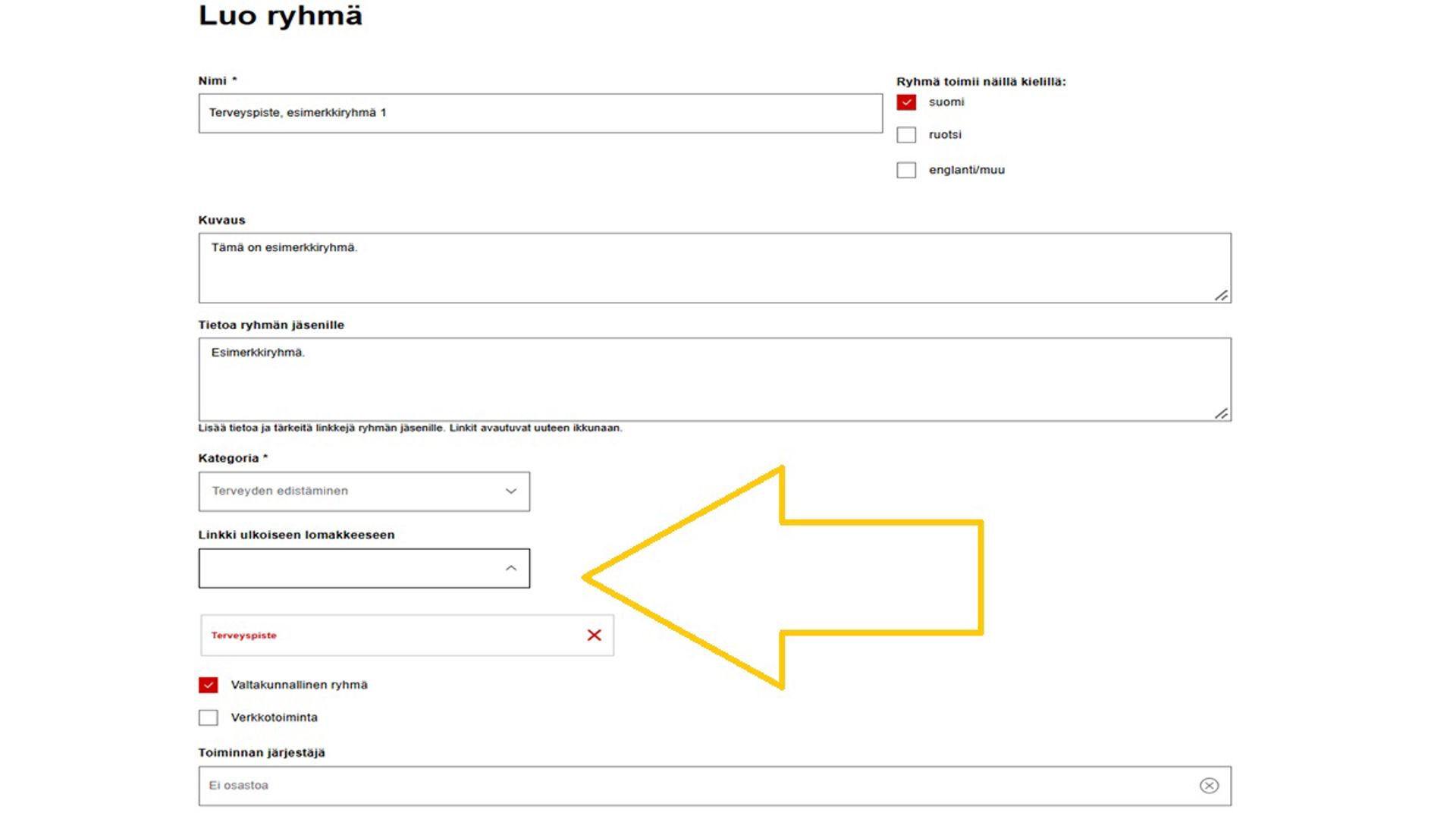The width and height of the screenshot is (1456, 813).
Task: Collapse the Linkki ulkoiseen lomakkeeseen dropdown
Action: click(364, 568)
